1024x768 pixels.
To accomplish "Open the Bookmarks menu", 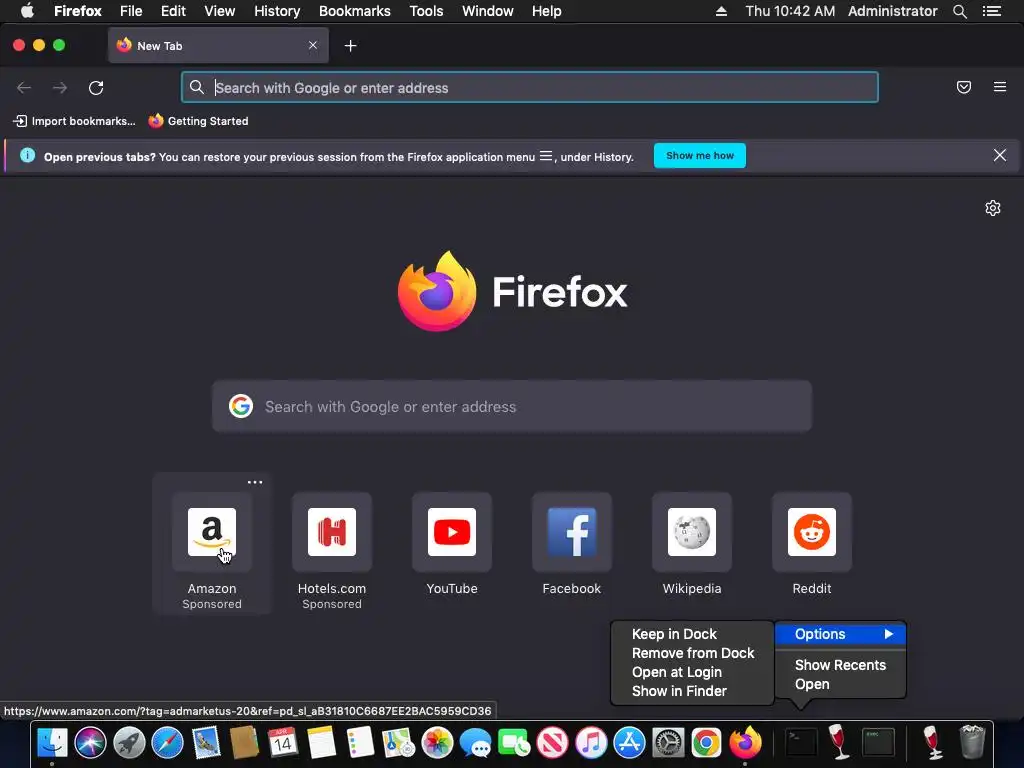I will point(355,11).
